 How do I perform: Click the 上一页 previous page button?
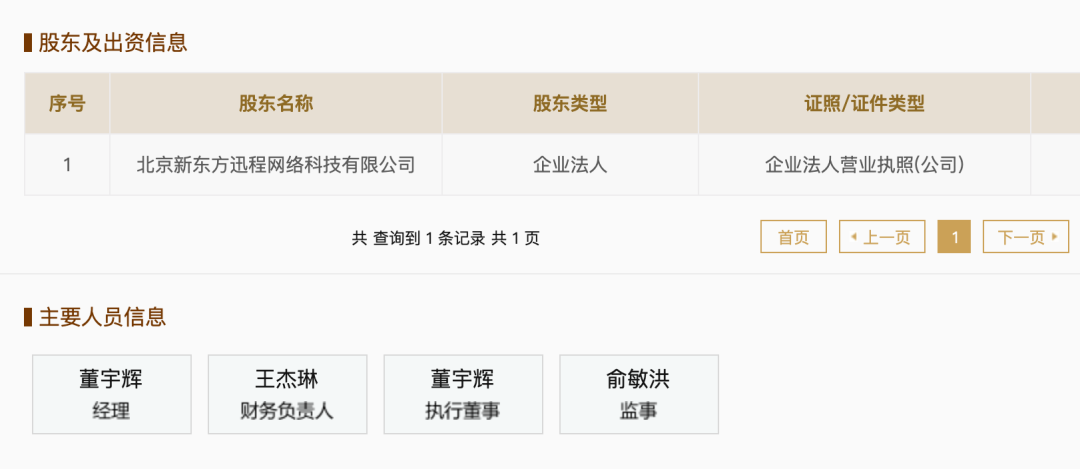coord(881,237)
